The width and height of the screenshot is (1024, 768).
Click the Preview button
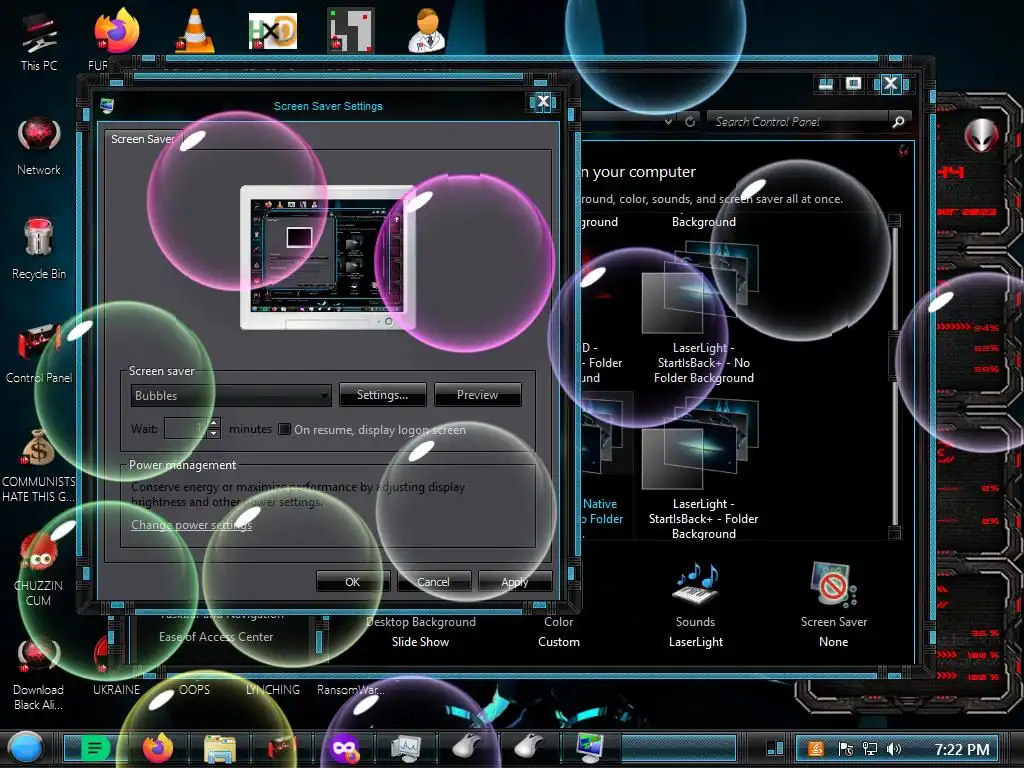click(x=477, y=394)
